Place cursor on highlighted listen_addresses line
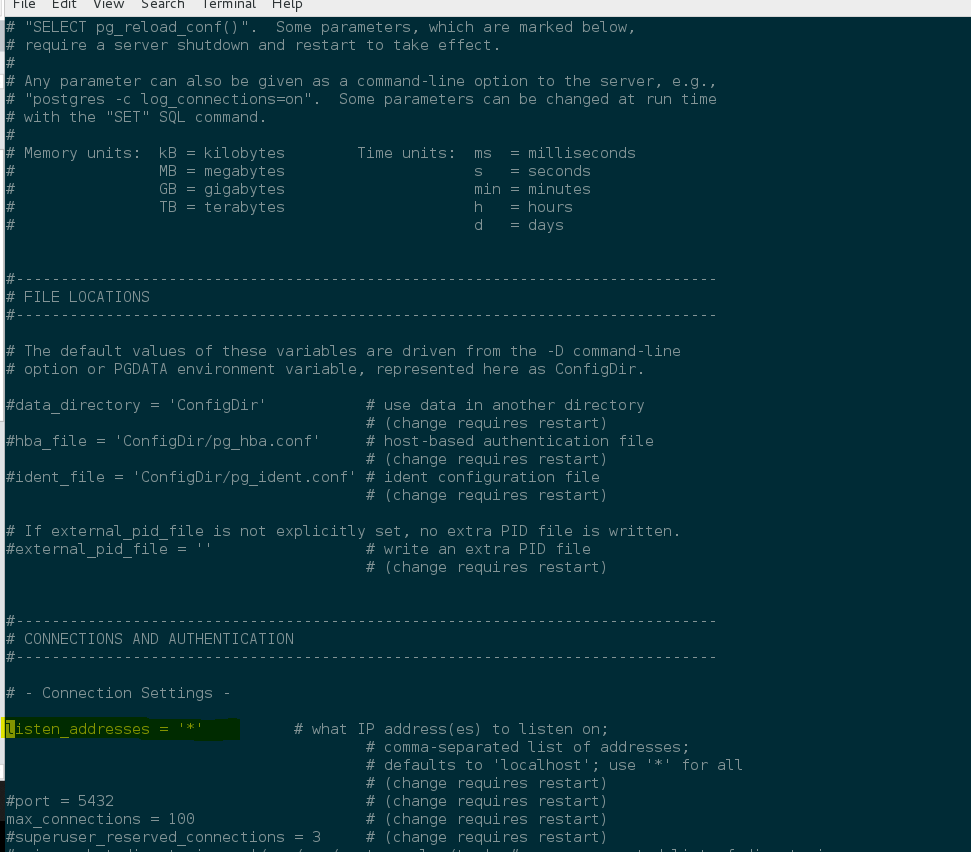The image size is (971, 852). 121,729
